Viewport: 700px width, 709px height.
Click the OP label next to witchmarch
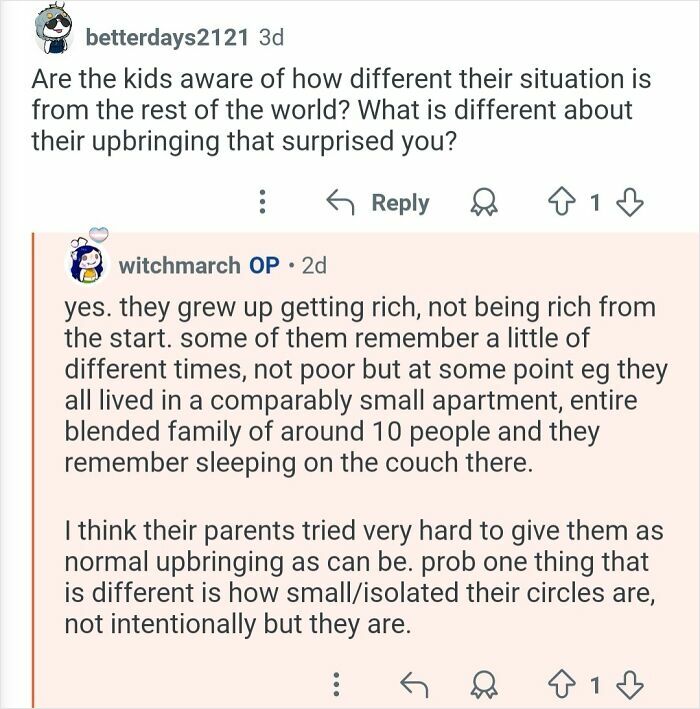(x=264, y=265)
